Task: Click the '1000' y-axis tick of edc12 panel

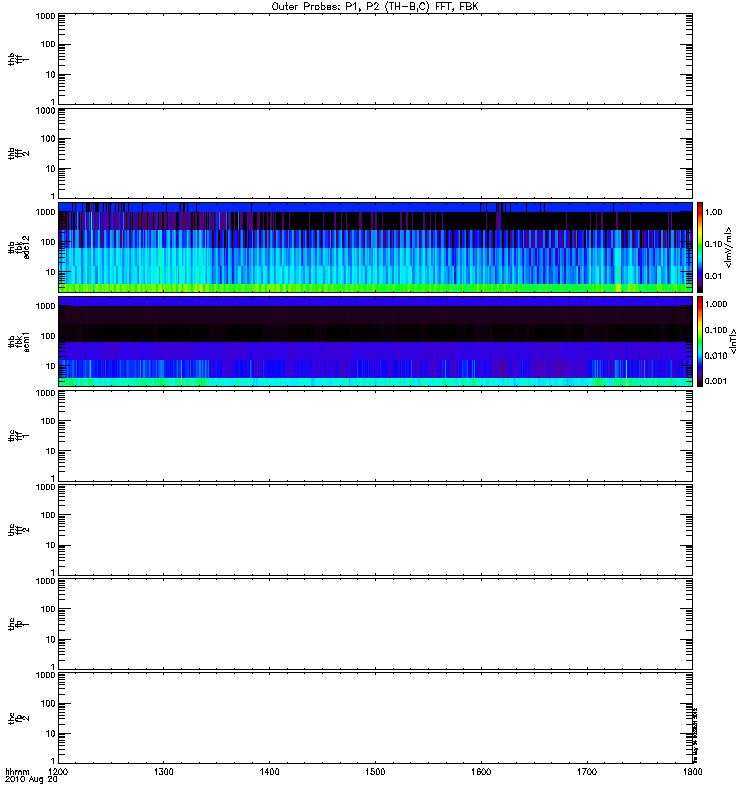Action: pos(45,212)
